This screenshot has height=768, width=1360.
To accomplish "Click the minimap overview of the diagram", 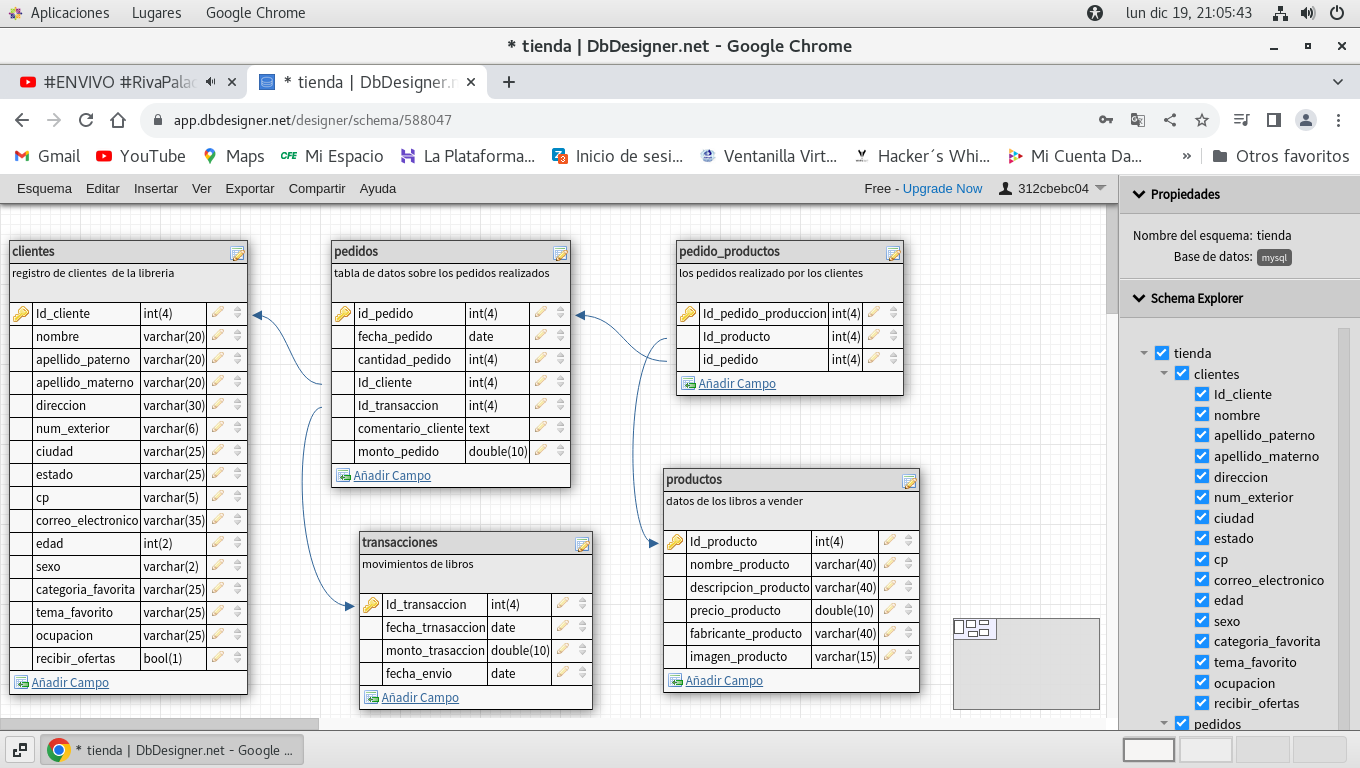I will click(1026, 663).
